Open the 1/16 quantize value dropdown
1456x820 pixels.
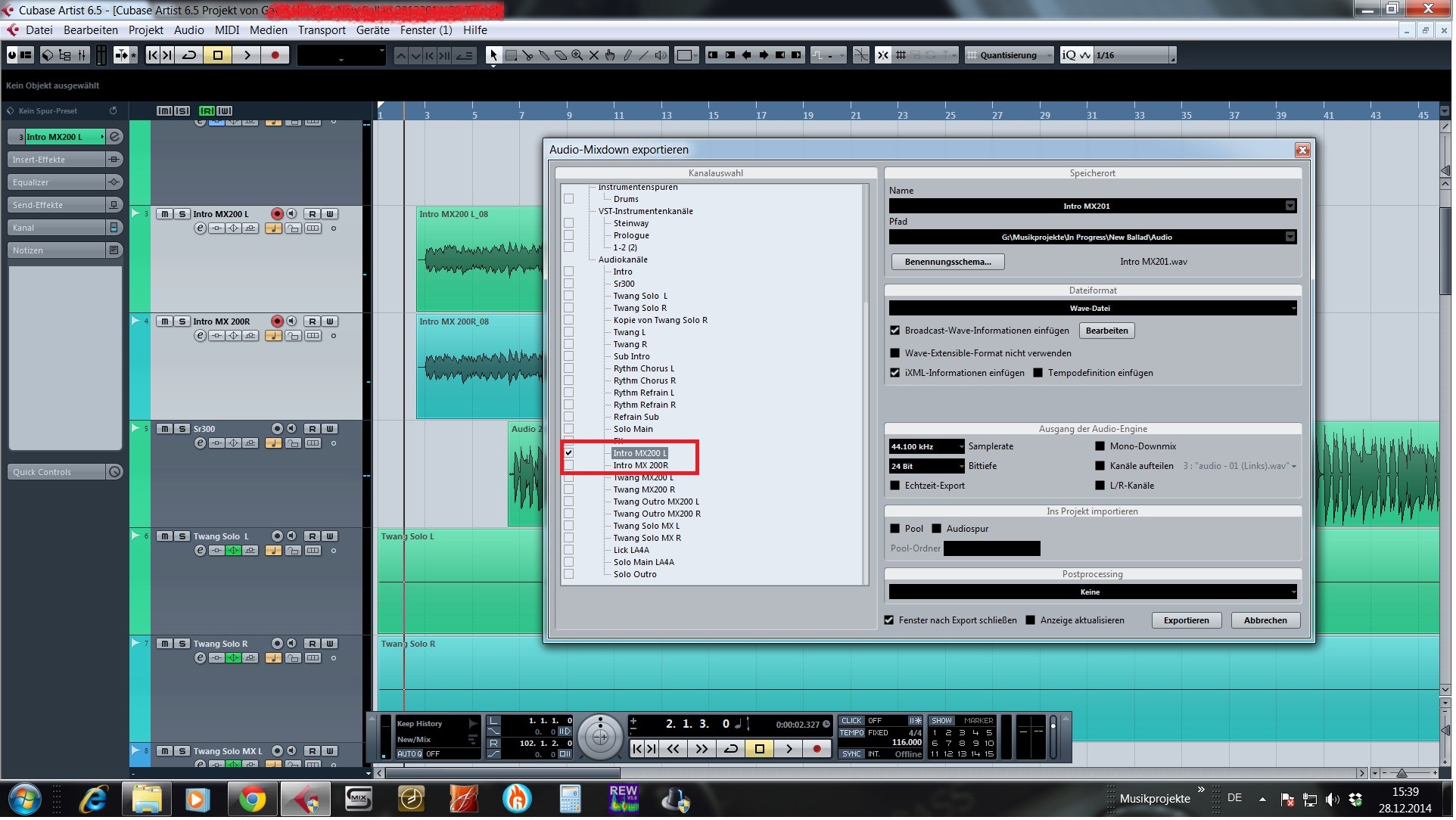coord(1135,55)
